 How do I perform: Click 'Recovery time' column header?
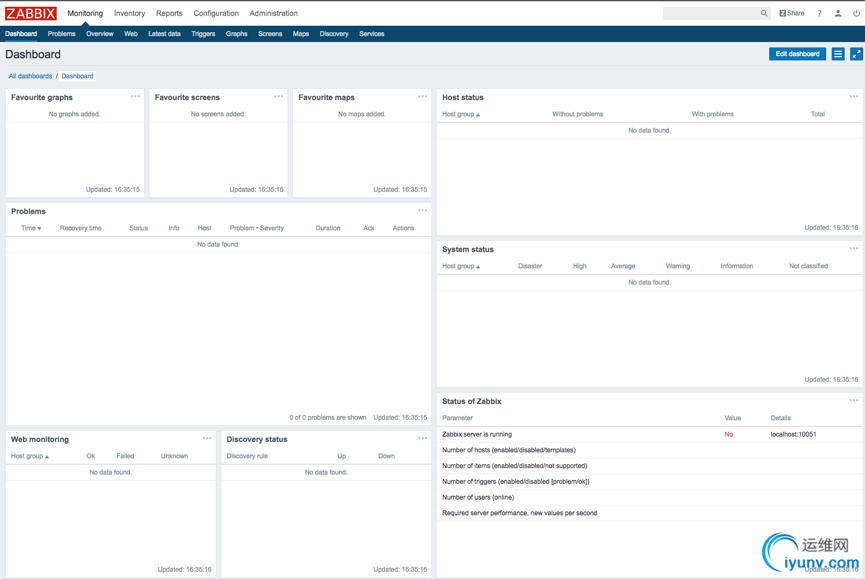[81, 228]
